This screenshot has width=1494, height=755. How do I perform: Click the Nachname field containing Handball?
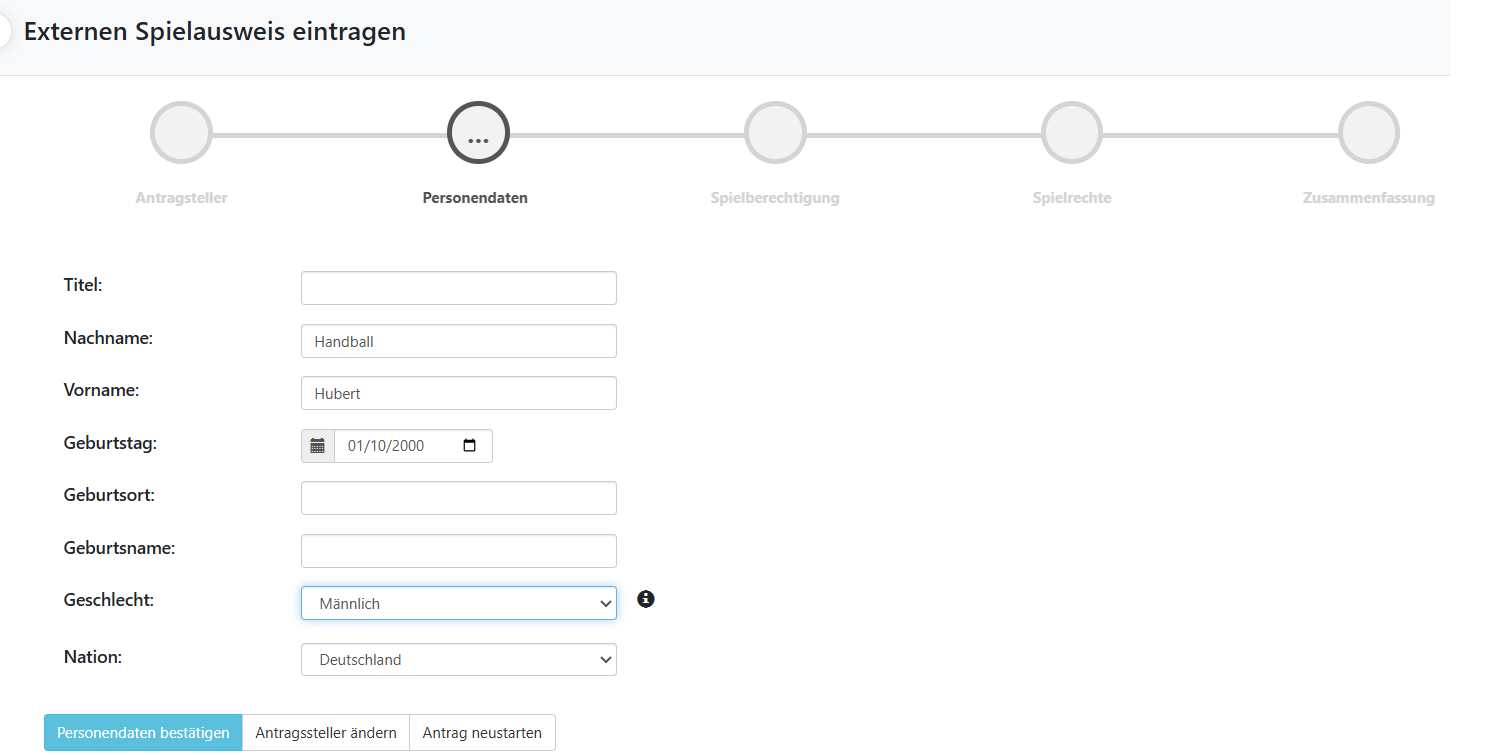coord(458,341)
